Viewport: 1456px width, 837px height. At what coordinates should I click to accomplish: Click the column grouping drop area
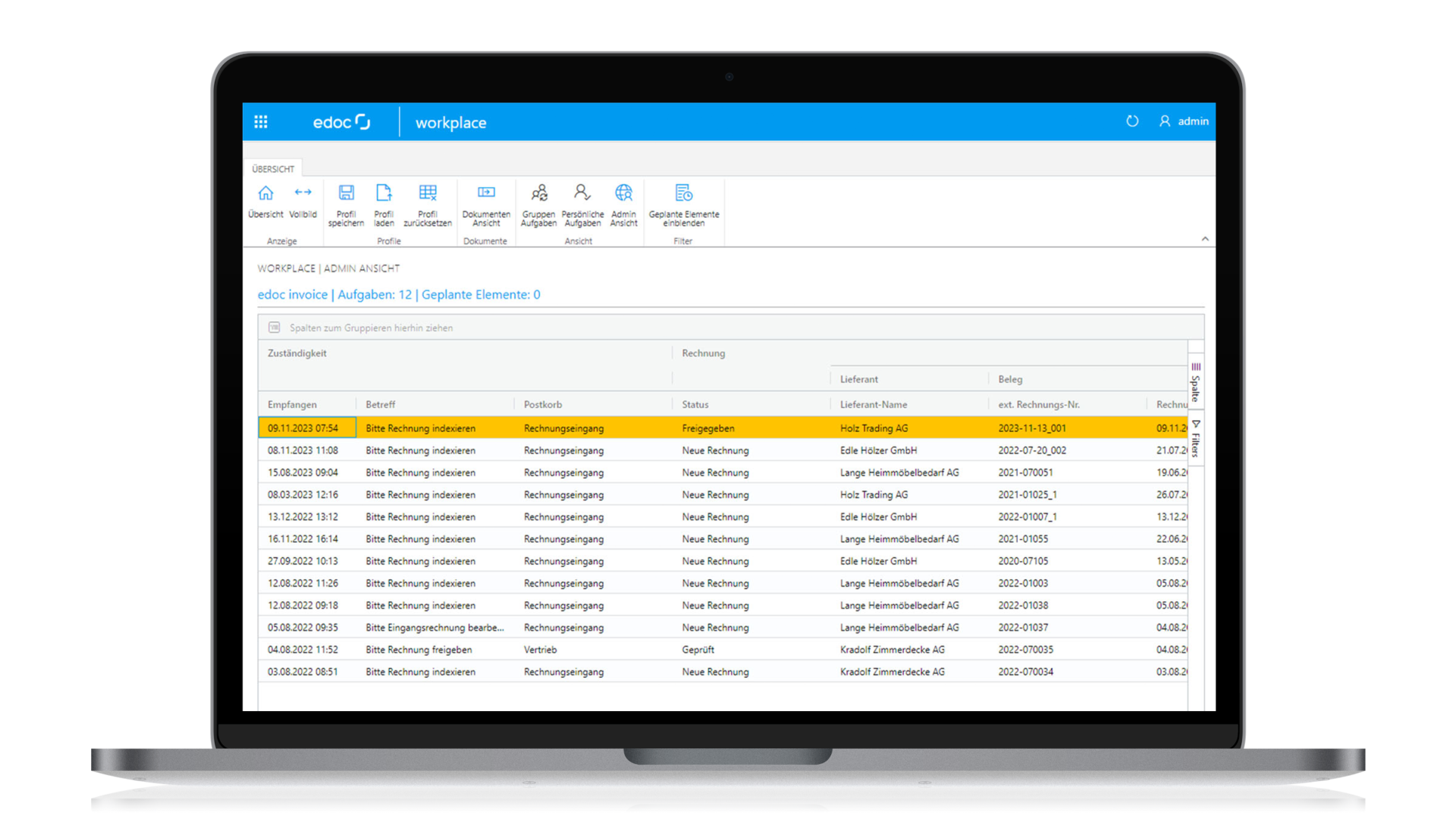click(730, 328)
